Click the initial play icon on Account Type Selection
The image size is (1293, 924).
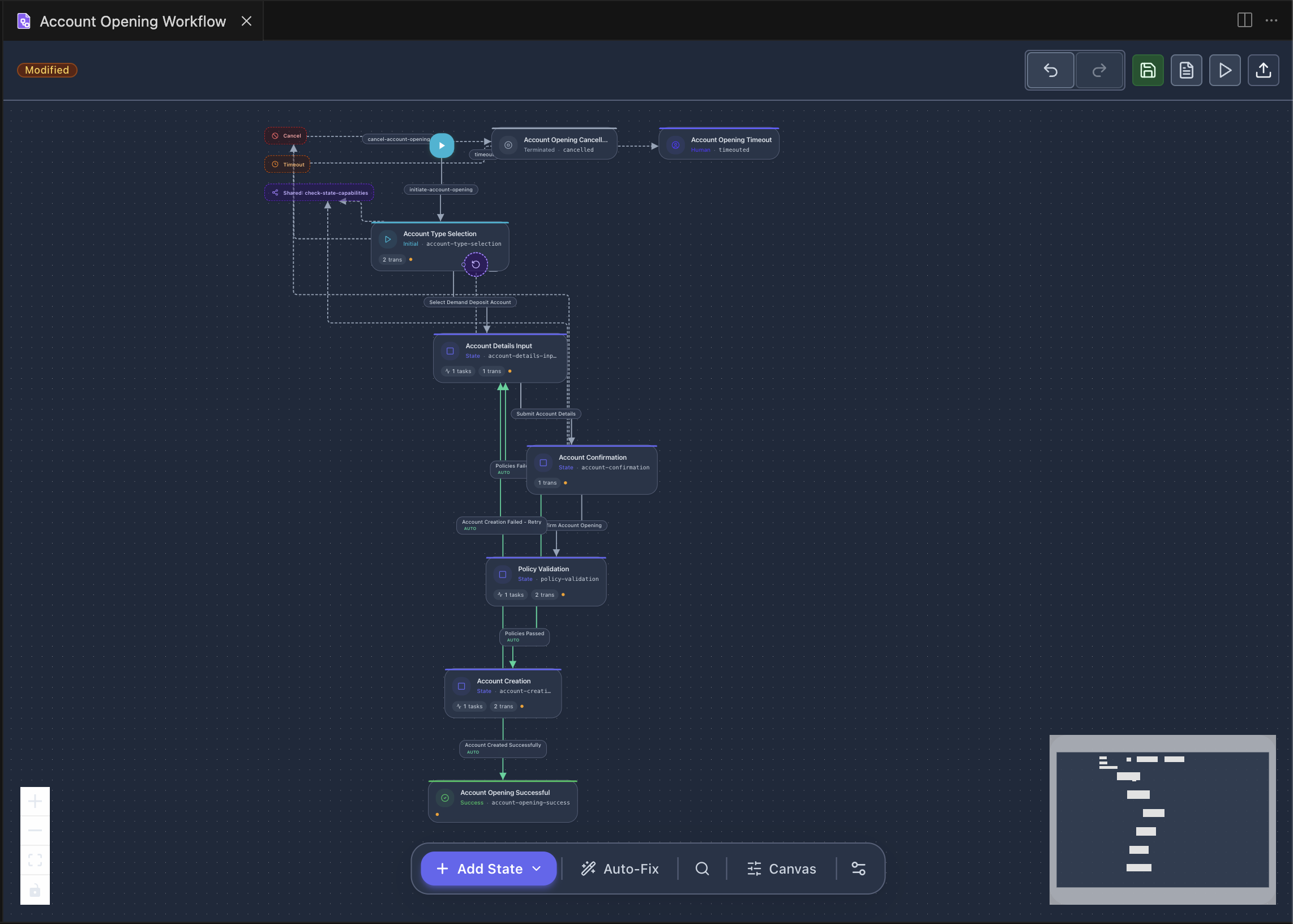coord(388,239)
